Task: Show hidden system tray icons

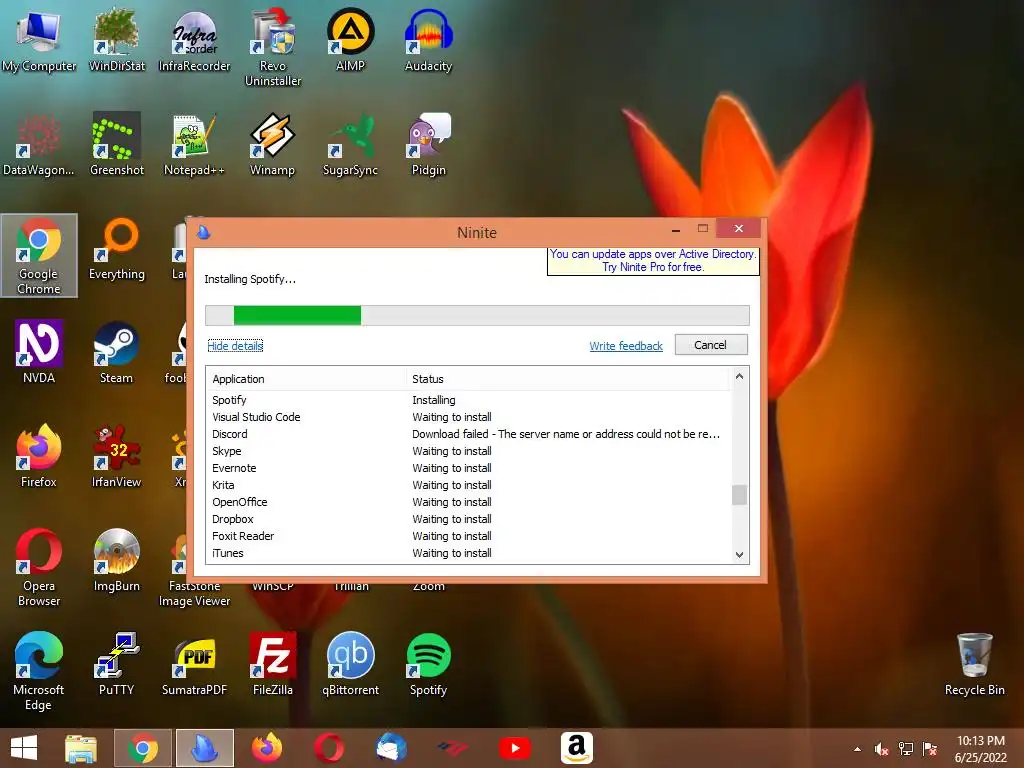Action: point(857,749)
